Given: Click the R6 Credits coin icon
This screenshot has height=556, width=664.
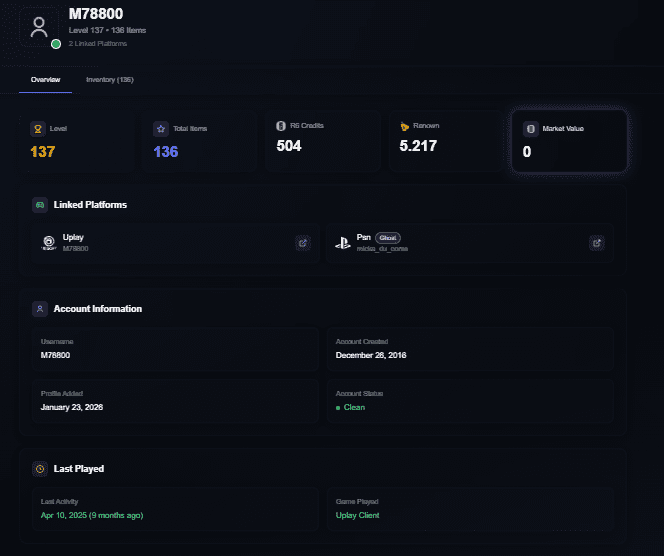Looking at the screenshot, I should (x=282, y=126).
